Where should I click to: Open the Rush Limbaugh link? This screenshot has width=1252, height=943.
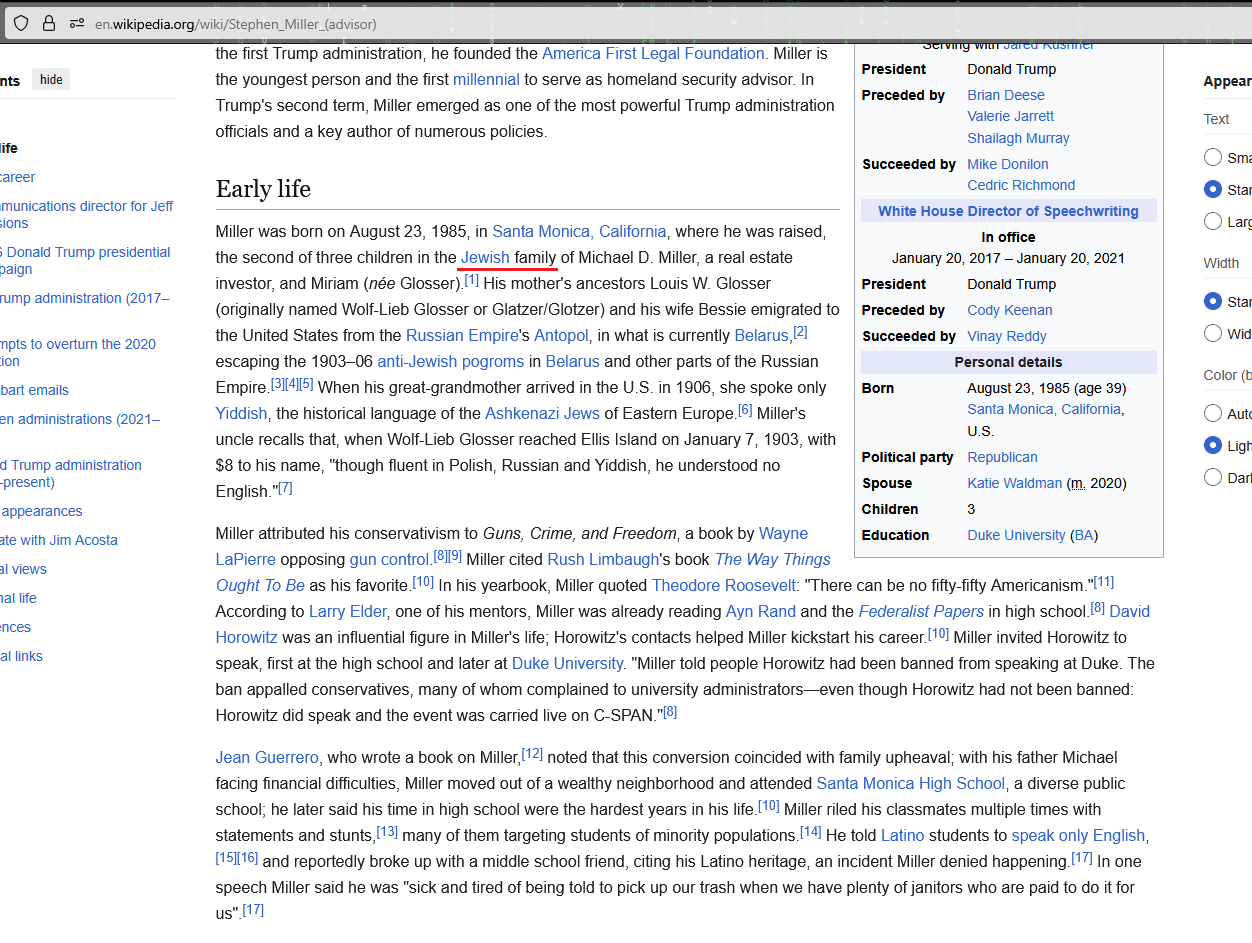click(x=603, y=559)
